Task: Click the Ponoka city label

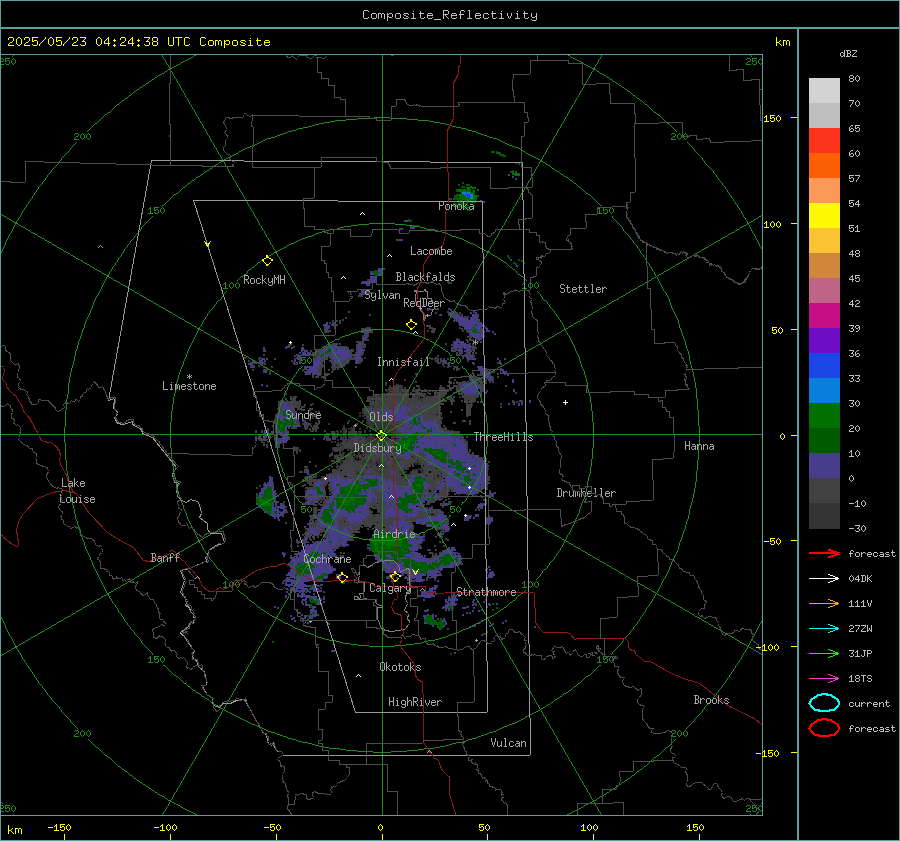Action: (x=456, y=206)
